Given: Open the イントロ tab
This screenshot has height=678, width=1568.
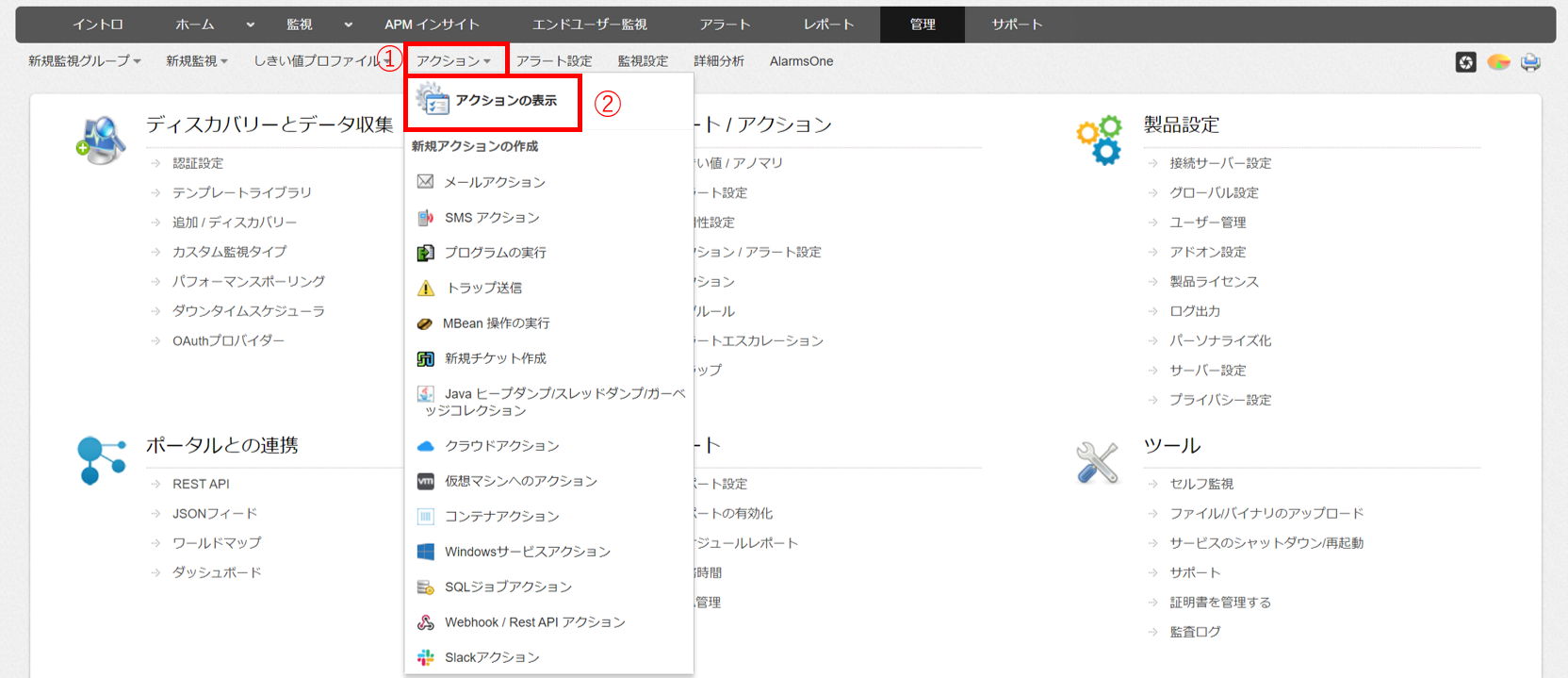Looking at the screenshot, I should 98,25.
